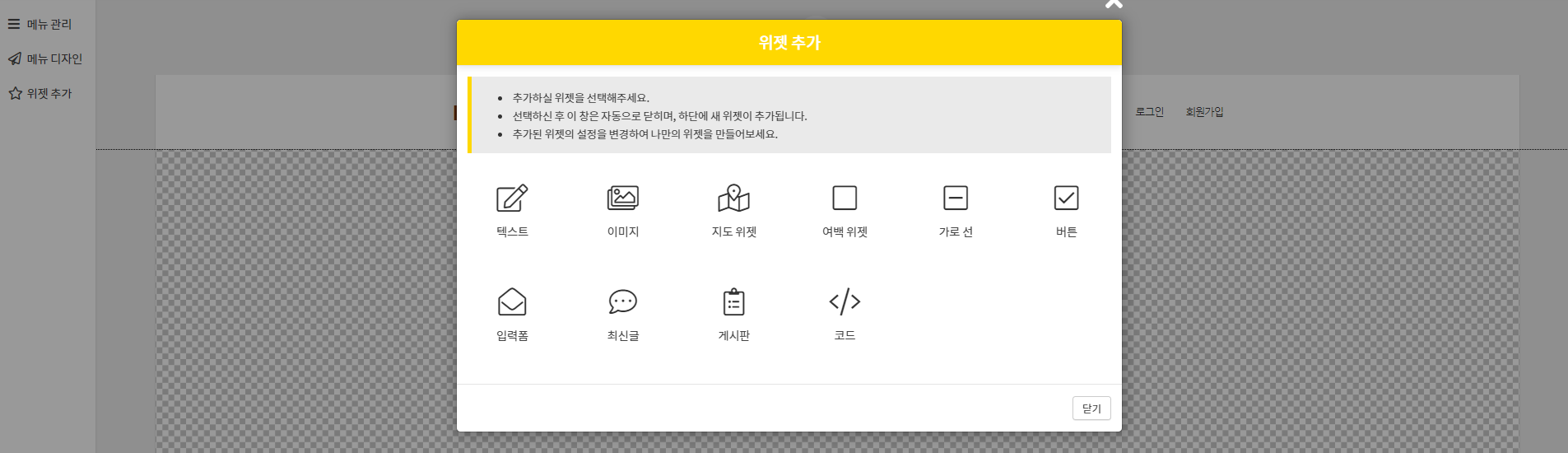Click the 텍스트 label
This screenshot has width=1568, height=453.
coord(512,231)
